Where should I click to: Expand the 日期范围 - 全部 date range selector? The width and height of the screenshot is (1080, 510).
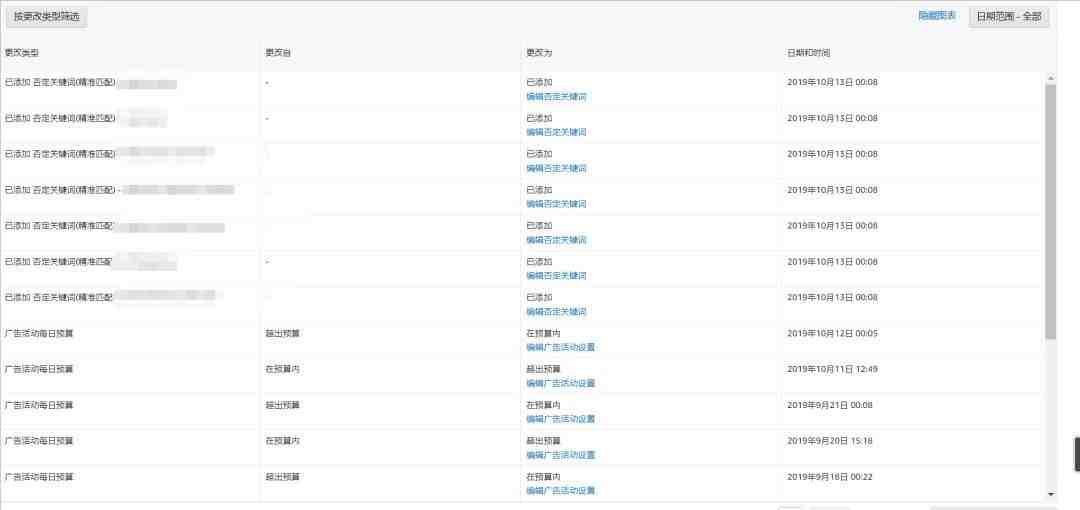click(x=1009, y=16)
